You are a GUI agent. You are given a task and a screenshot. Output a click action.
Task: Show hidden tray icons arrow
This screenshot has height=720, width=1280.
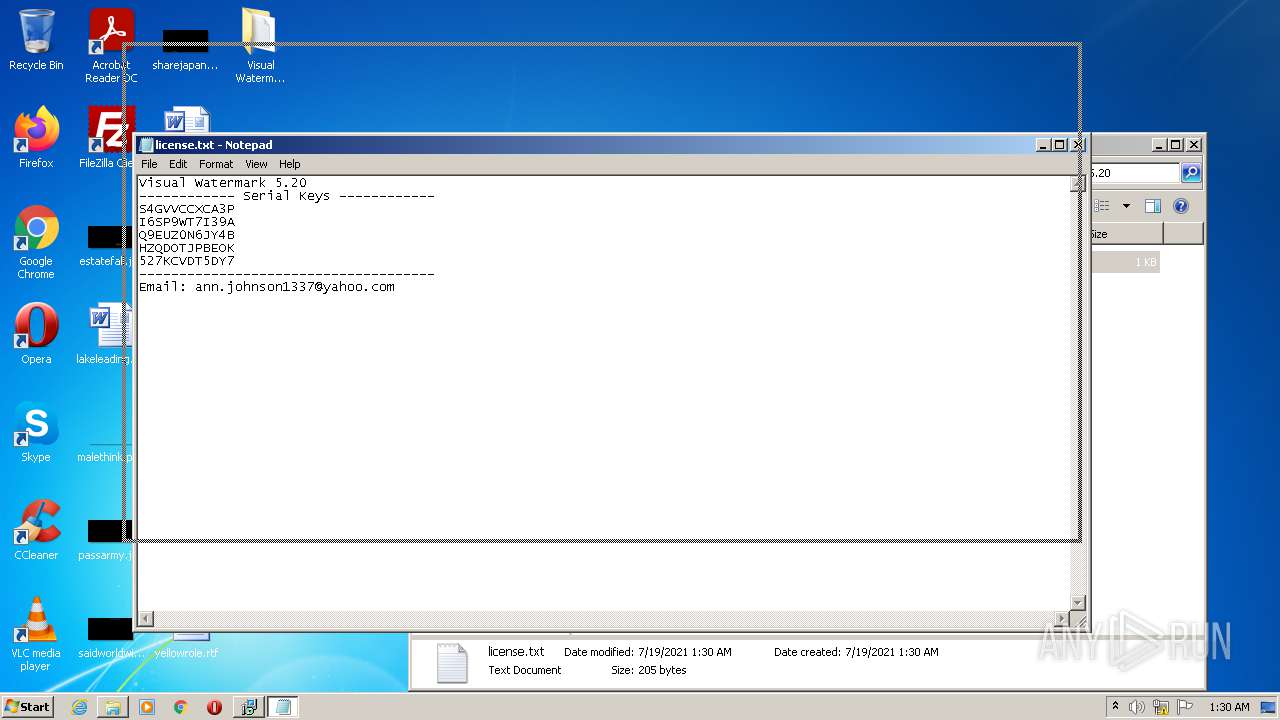pyautogui.click(x=1115, y=707)
